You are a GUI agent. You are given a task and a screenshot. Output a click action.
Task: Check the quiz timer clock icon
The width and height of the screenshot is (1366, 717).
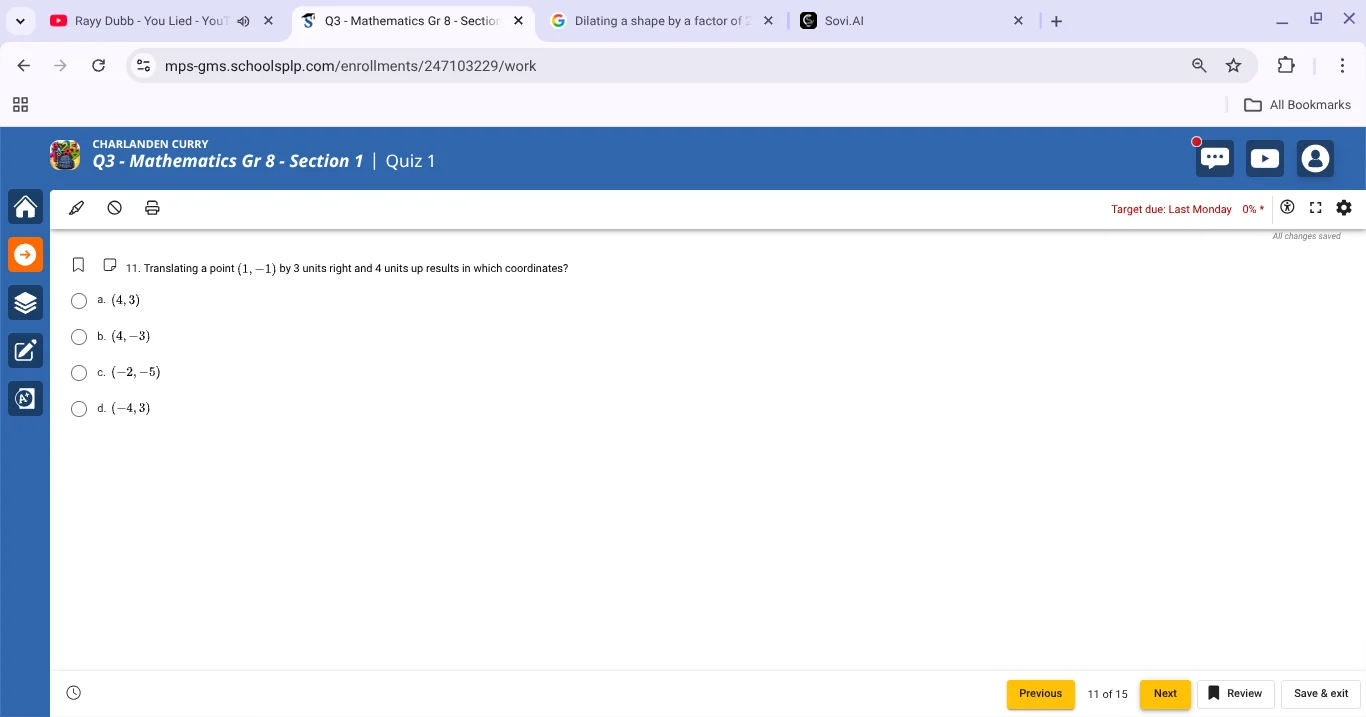73,692
